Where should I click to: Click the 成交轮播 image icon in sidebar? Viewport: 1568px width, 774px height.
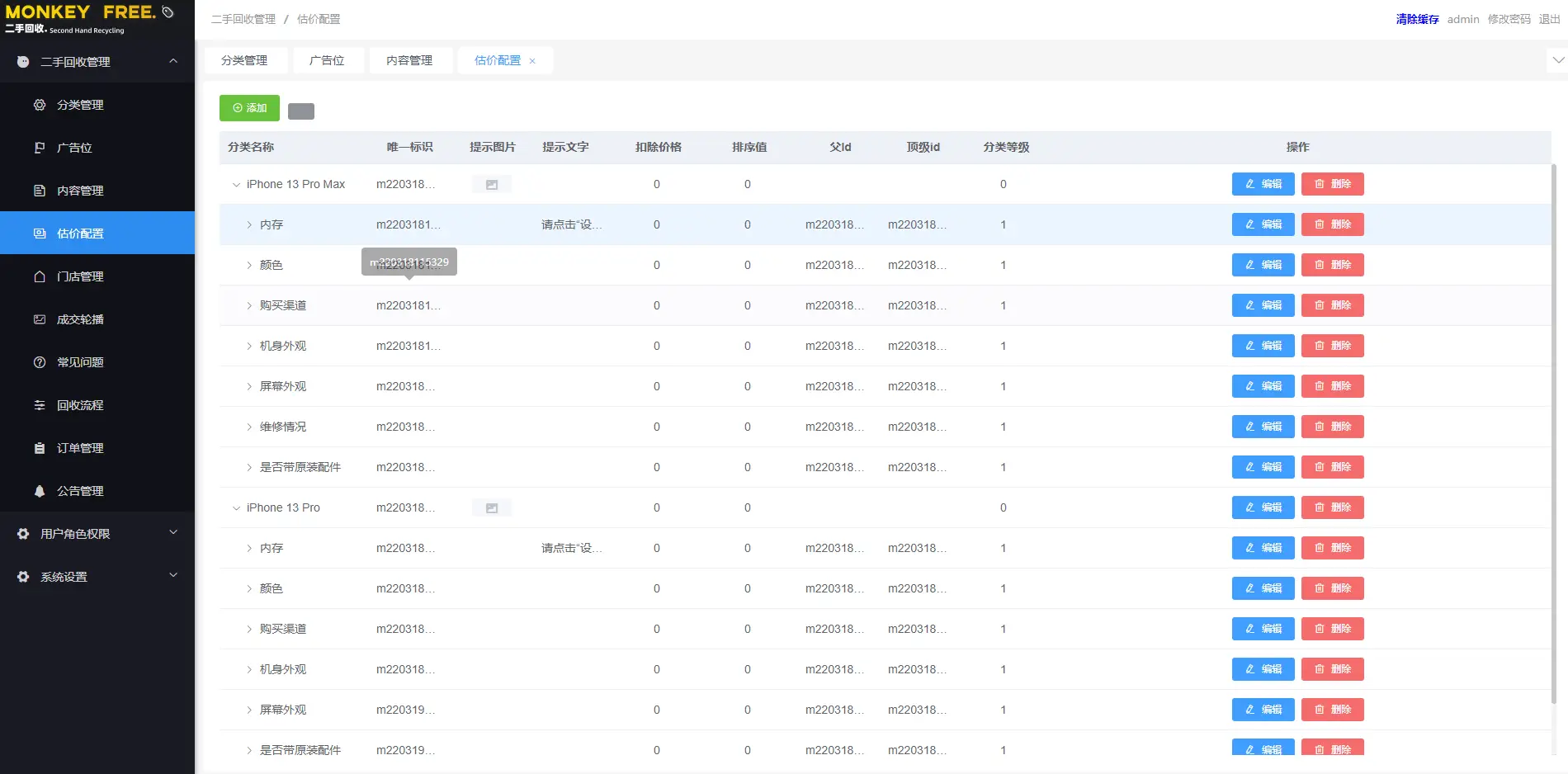click(40, 319)
